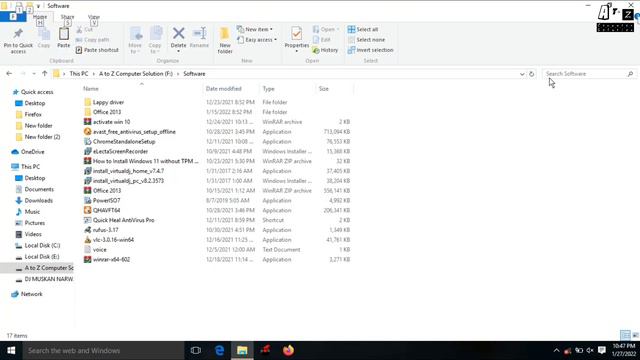Click the History ribbon command
640x360 pixels.
325,50
